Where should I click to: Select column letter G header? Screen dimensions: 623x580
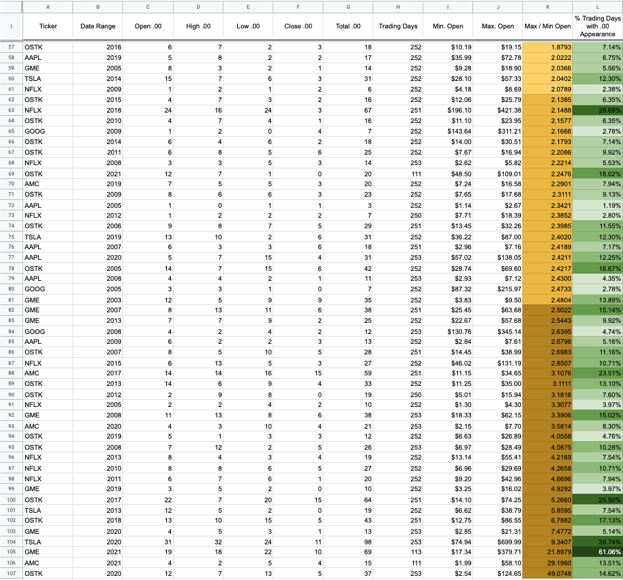point(348,7)
